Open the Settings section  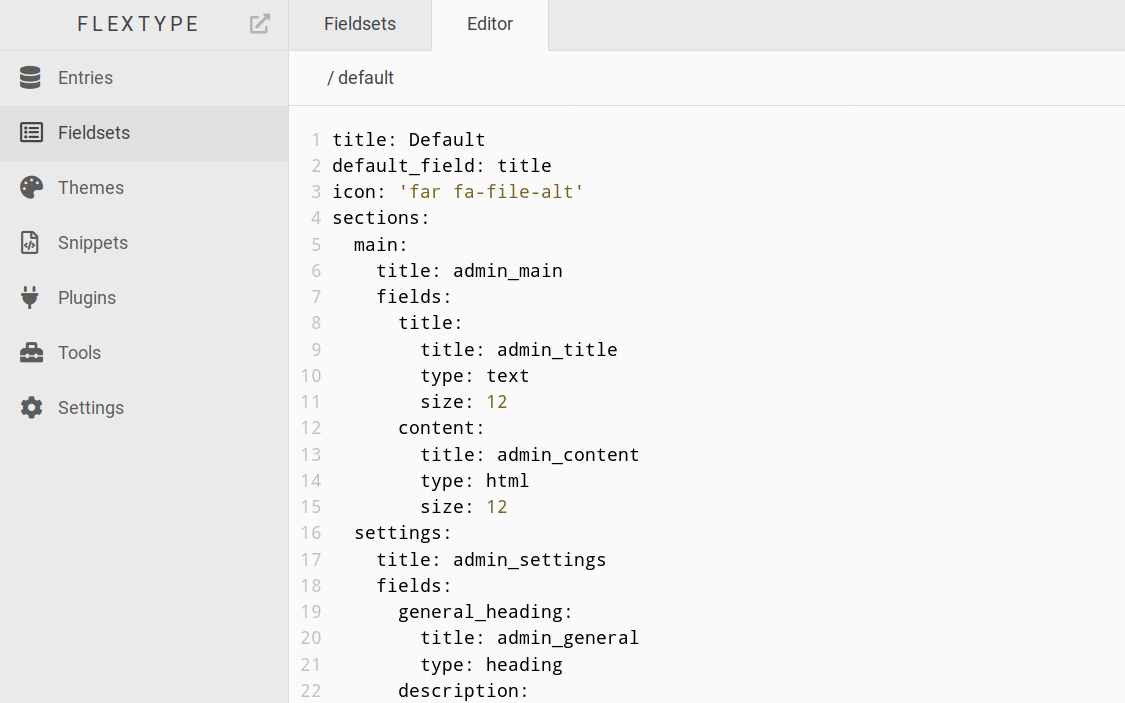(x=144, y=408)
